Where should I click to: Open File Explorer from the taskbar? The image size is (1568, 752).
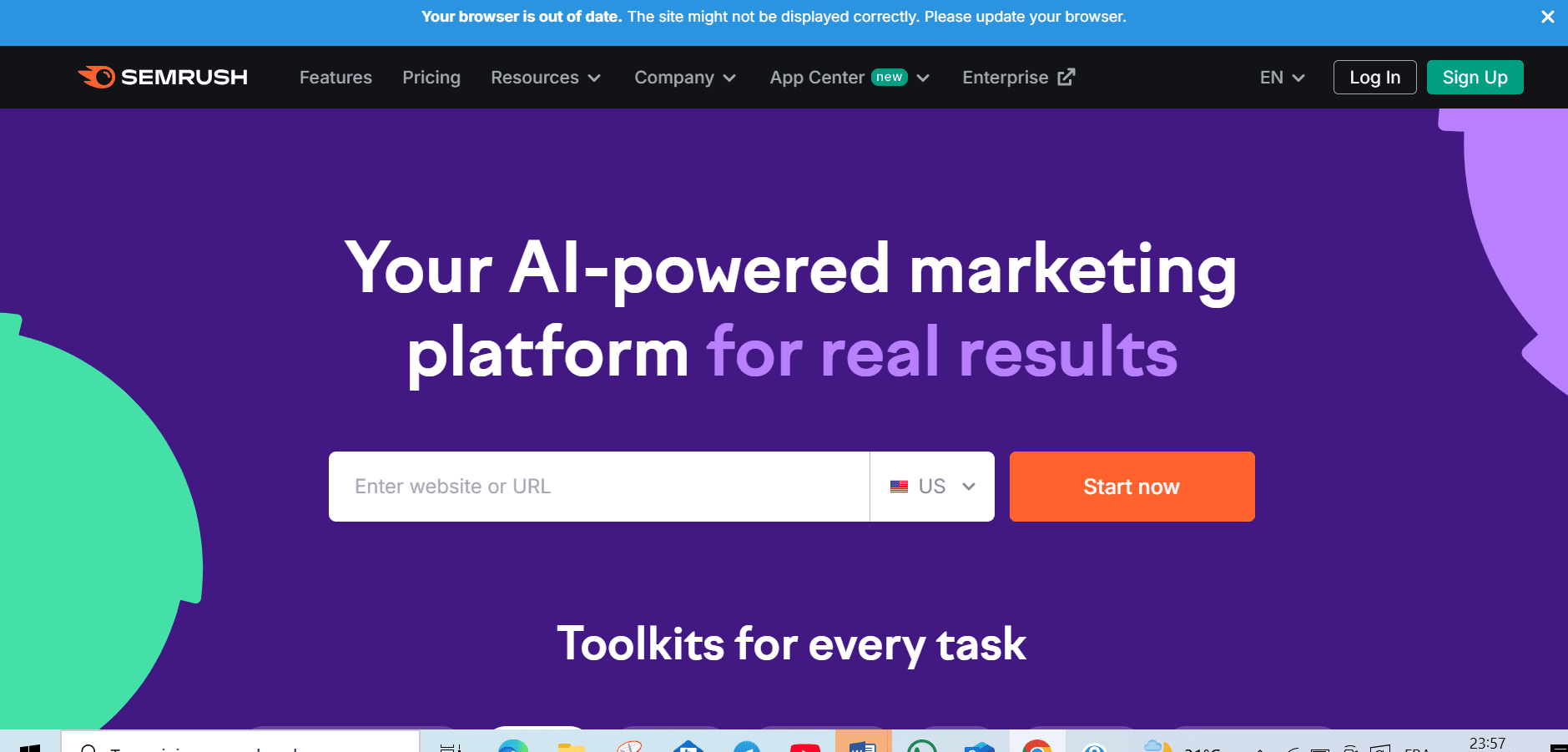(x=571, y=746)
